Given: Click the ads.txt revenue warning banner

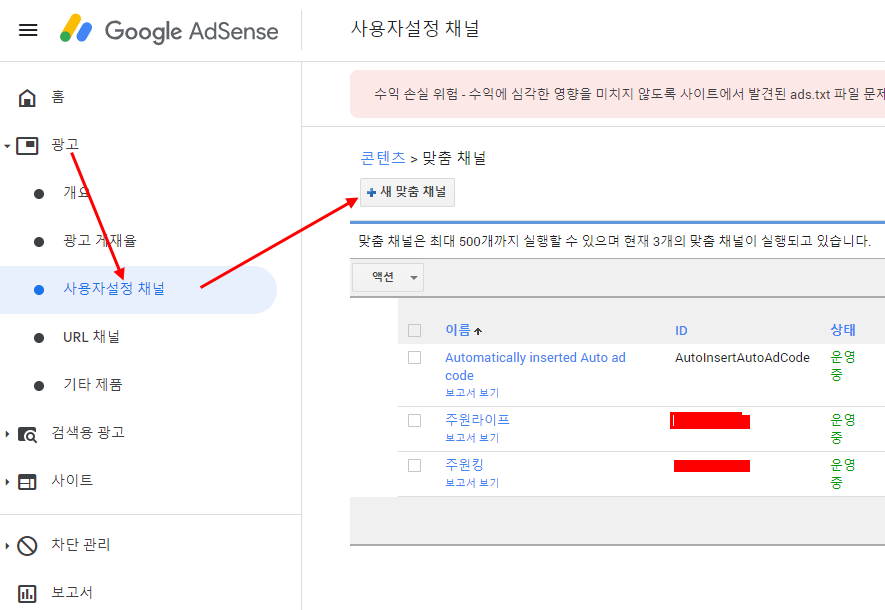Looking at the screenshot, I should pos(617,94).
